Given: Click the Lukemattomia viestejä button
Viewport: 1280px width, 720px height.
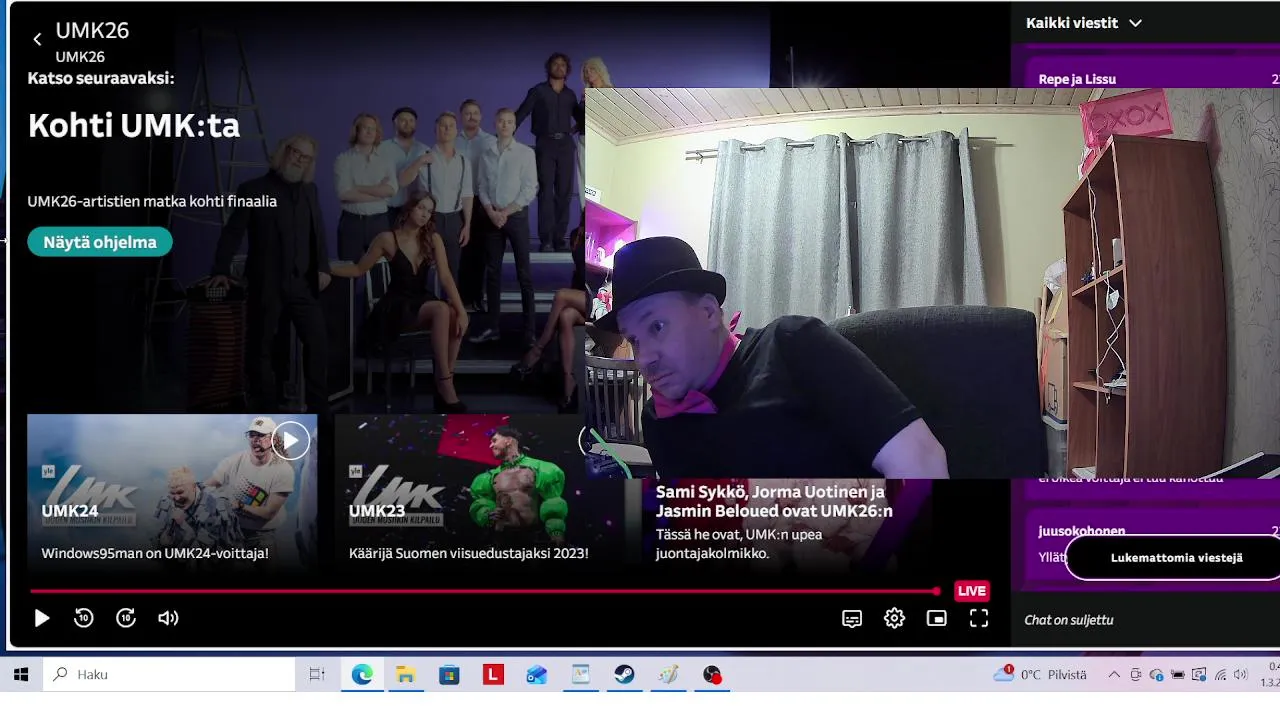Looking at the screenshot, I should coord(1176,558).
